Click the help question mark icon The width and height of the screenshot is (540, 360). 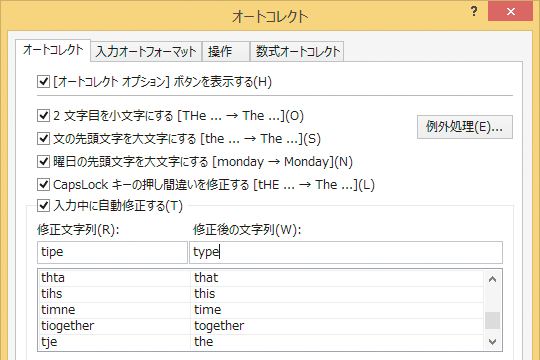(474, 12)
